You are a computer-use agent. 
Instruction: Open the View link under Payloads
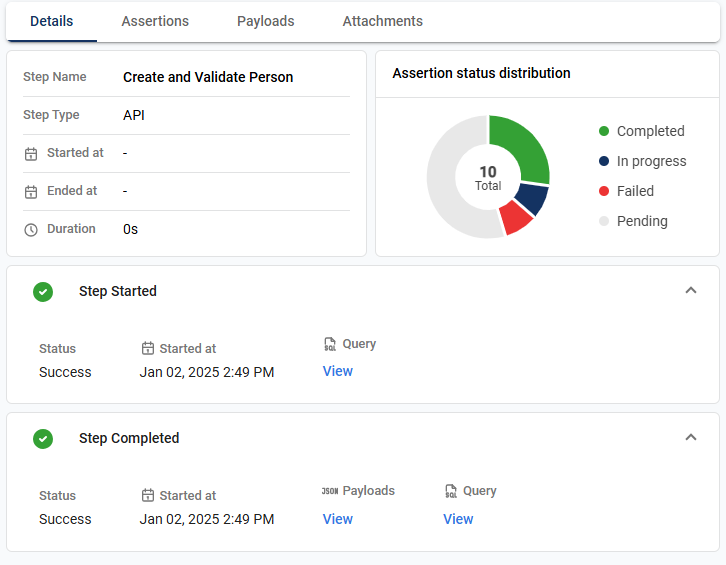[338, 519]
